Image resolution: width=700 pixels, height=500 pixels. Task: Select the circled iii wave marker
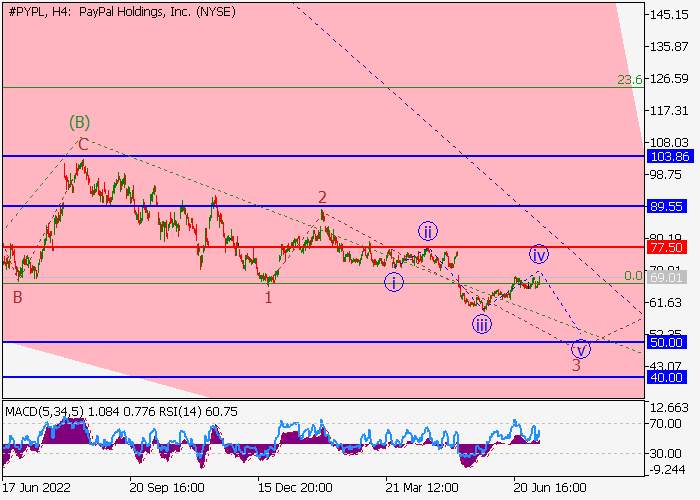point(482,325)
